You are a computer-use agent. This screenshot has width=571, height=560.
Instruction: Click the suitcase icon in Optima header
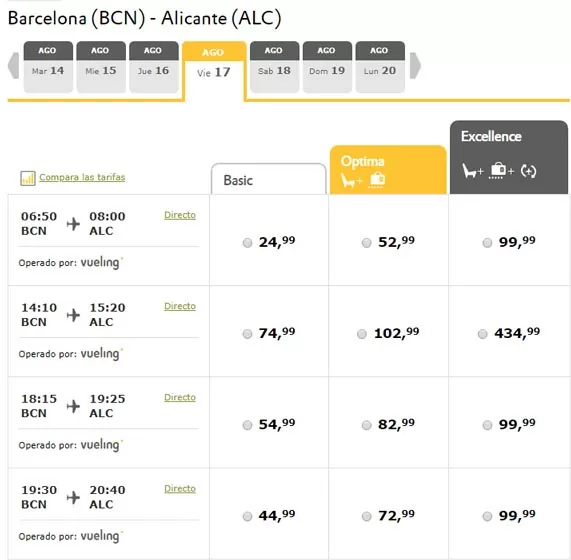[377, 180]
